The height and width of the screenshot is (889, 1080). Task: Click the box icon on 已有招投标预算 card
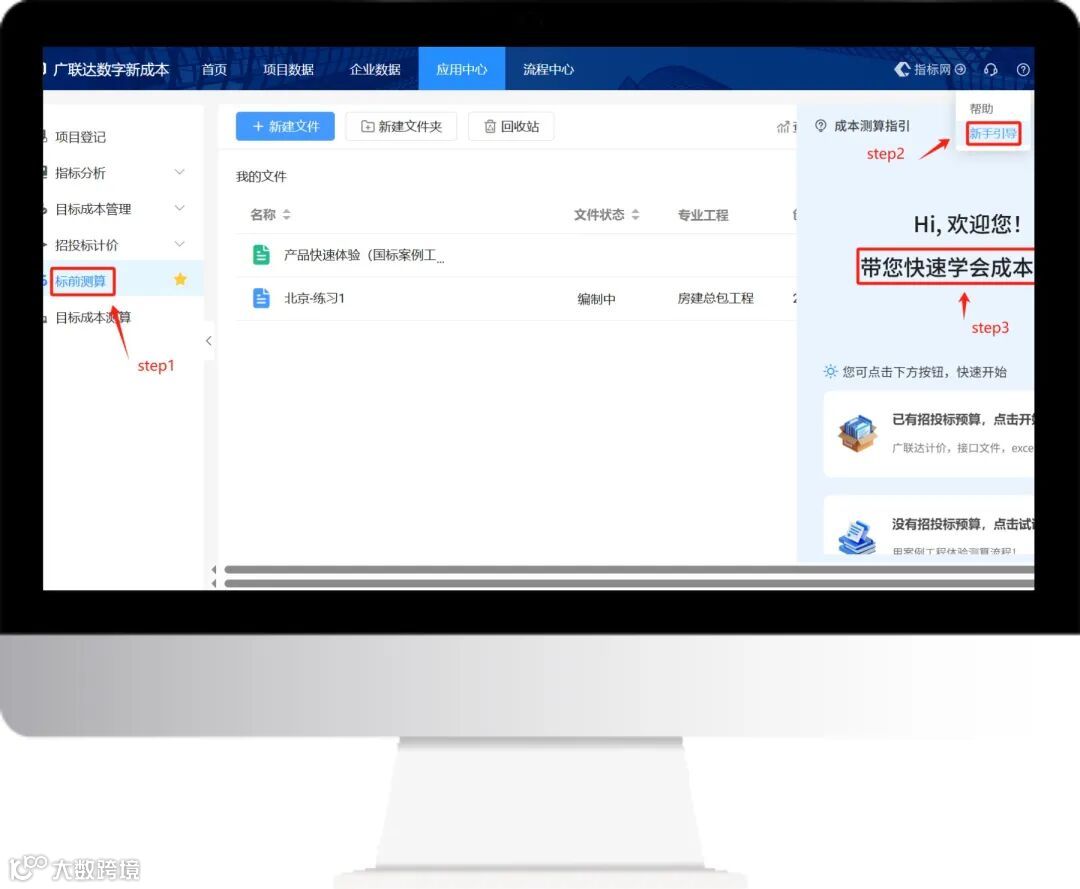click(858, 433)
